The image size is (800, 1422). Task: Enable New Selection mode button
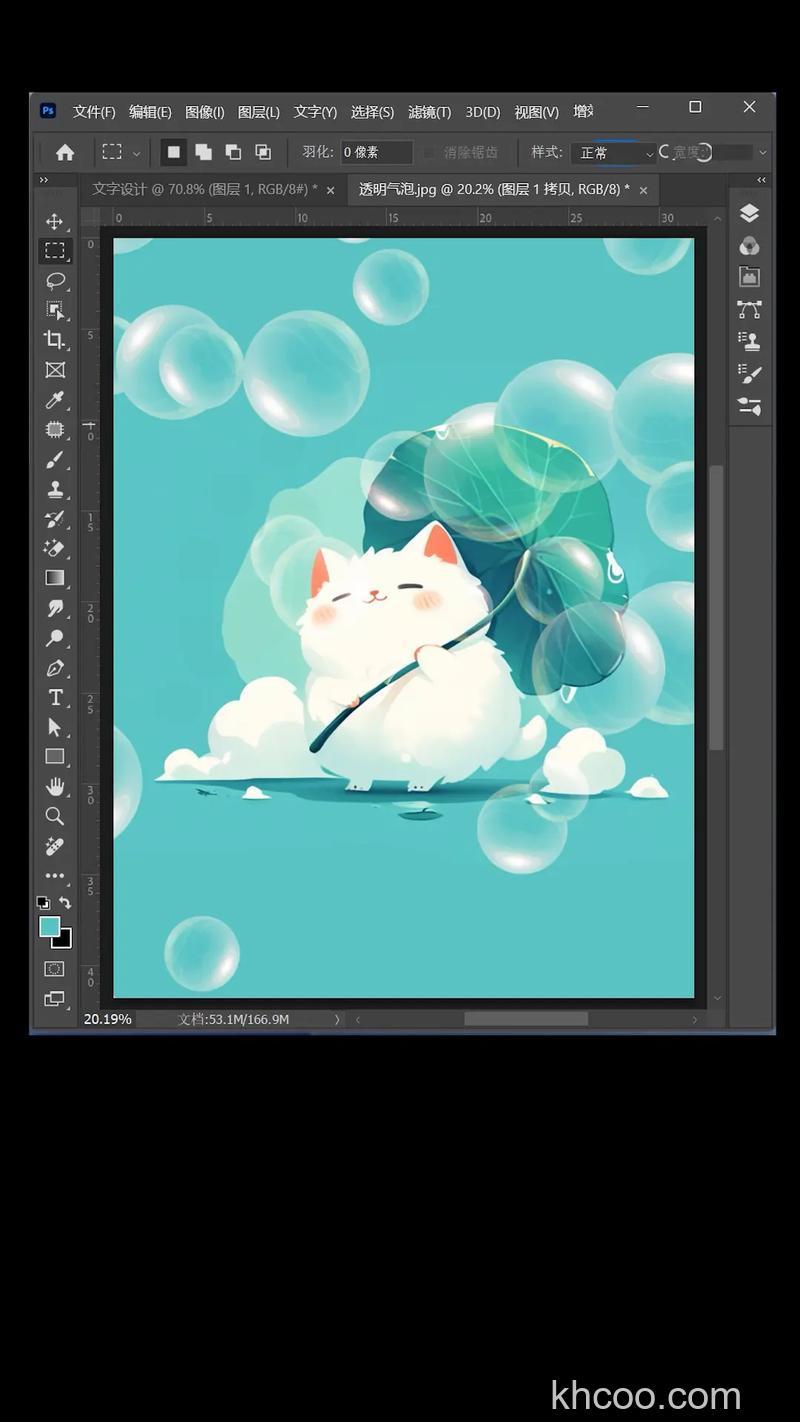point(174,152)
